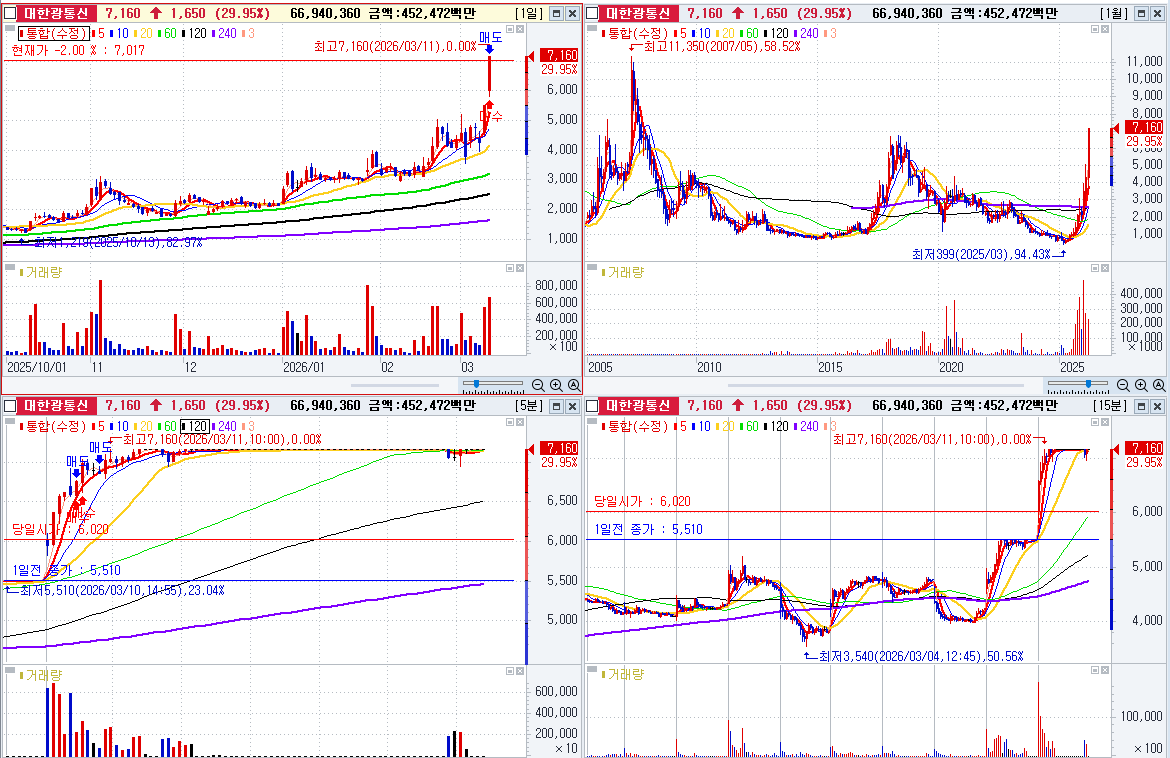This screenshot has width=1170, height=758.
Task: Select the 거래량 volume label in the daily panel
Action: [x=41, y=272]
